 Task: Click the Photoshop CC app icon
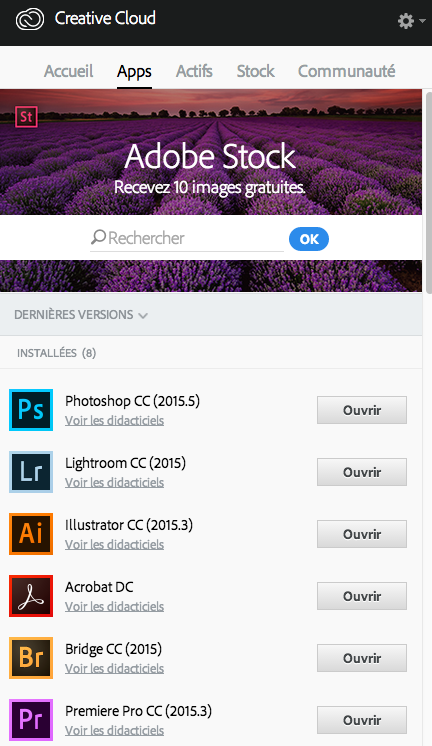point(31,410)
